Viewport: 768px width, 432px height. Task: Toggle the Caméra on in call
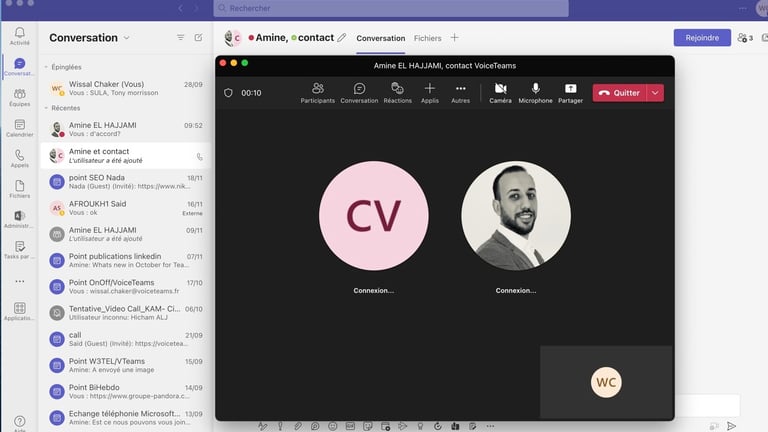pyautogui.click(x=500, y=93)
